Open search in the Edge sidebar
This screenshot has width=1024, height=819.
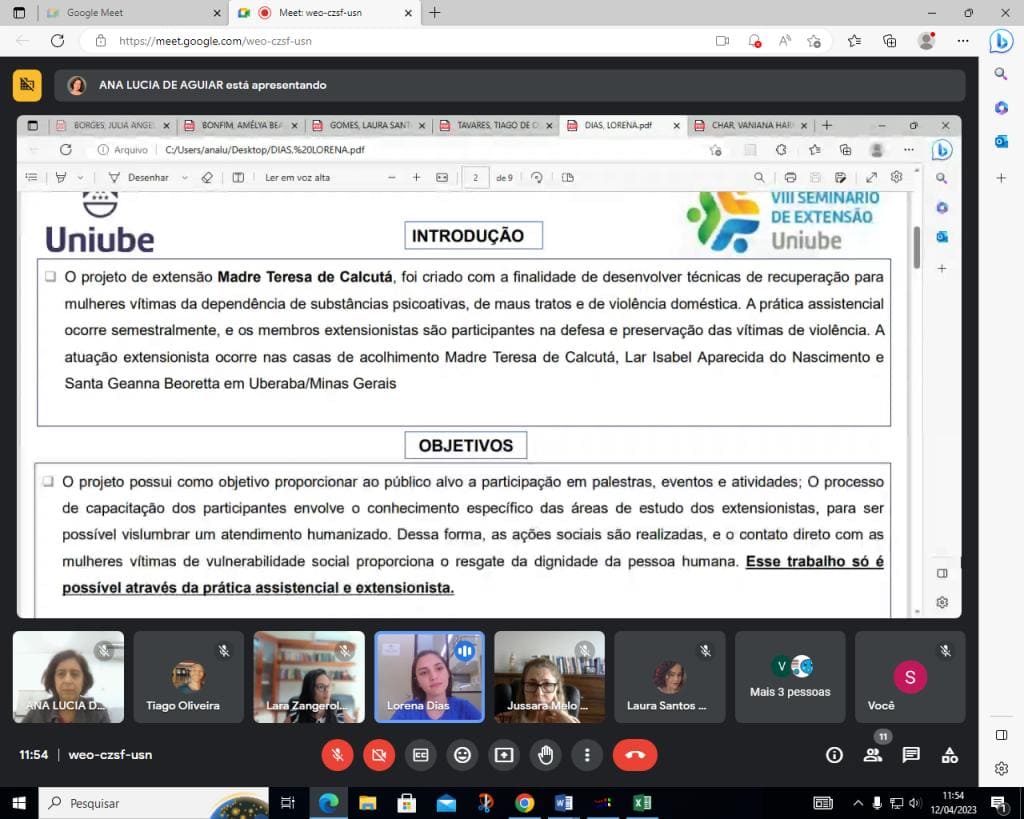1001,74
